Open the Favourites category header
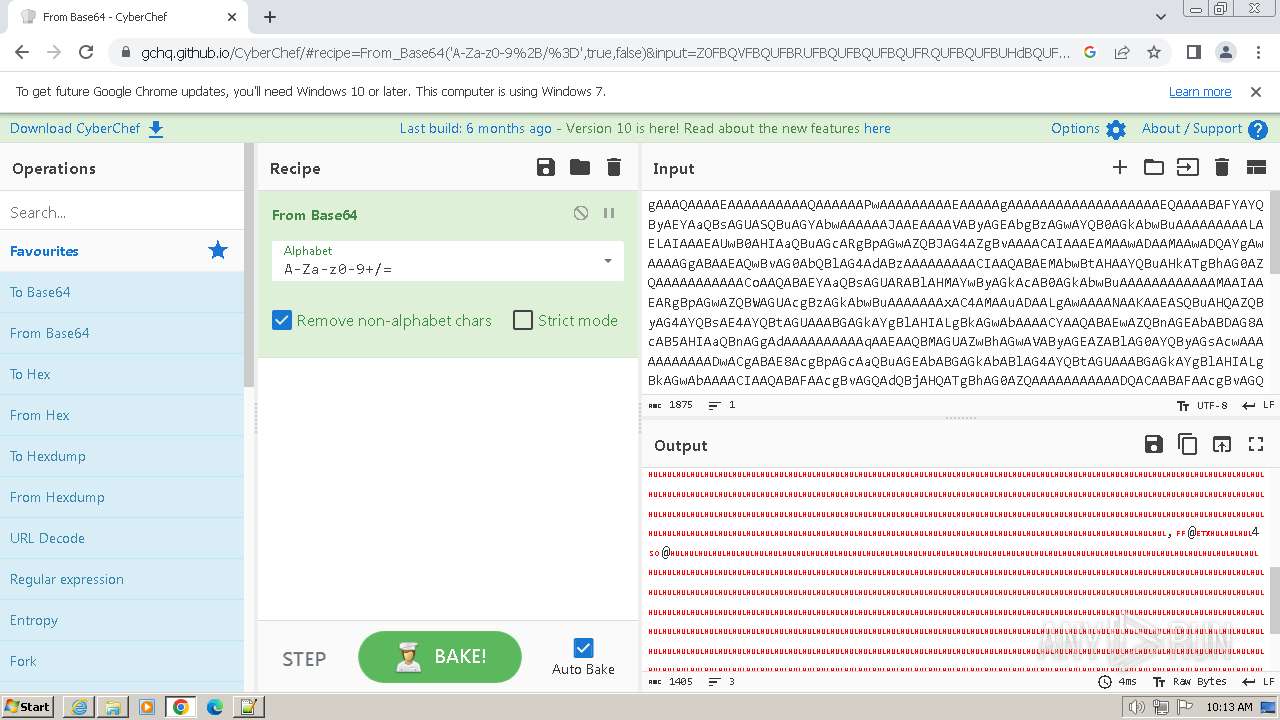The height and width of the screenshot is (720, 1280). pos(122,251)
